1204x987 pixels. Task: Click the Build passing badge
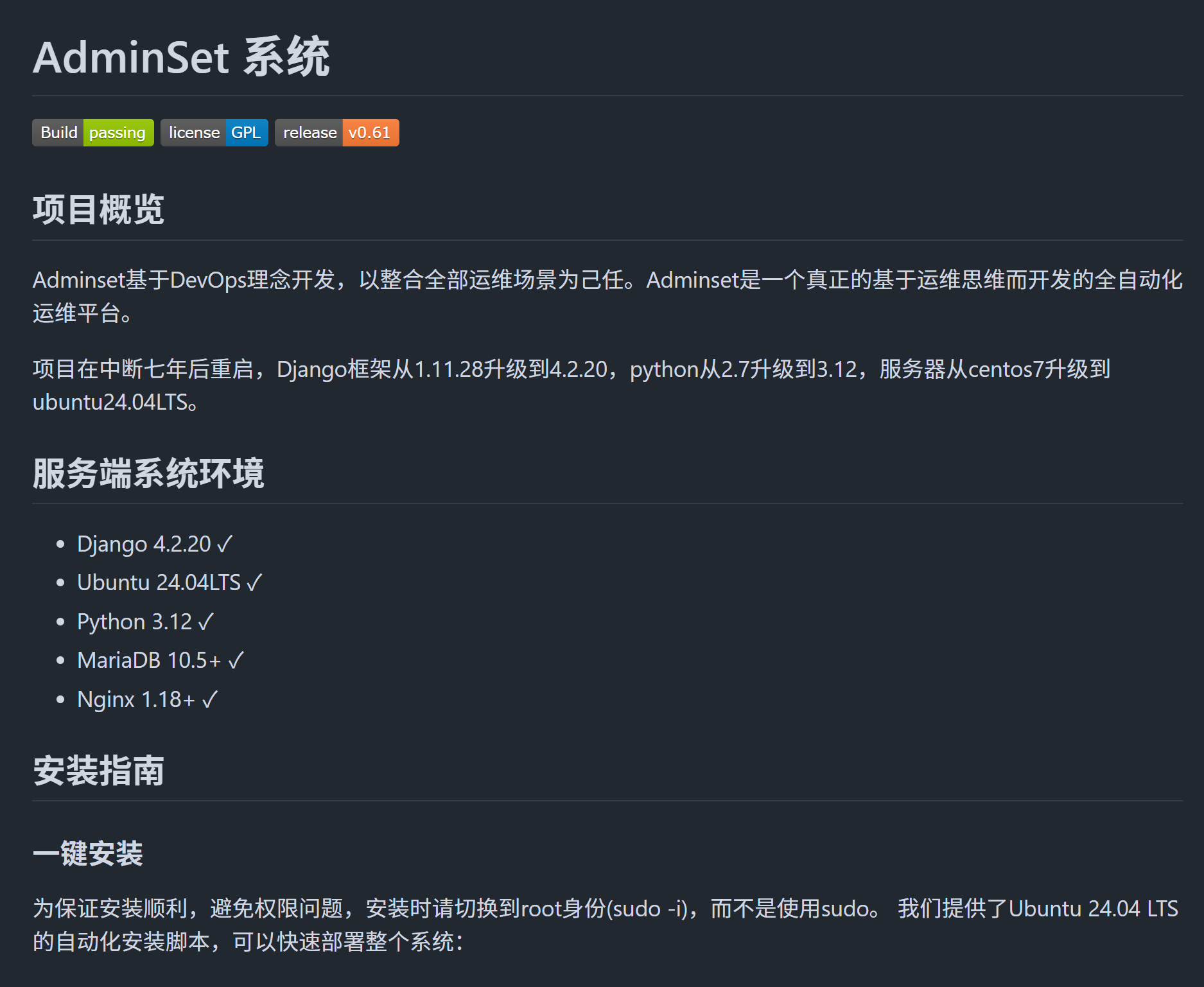[x=93, y=133]
